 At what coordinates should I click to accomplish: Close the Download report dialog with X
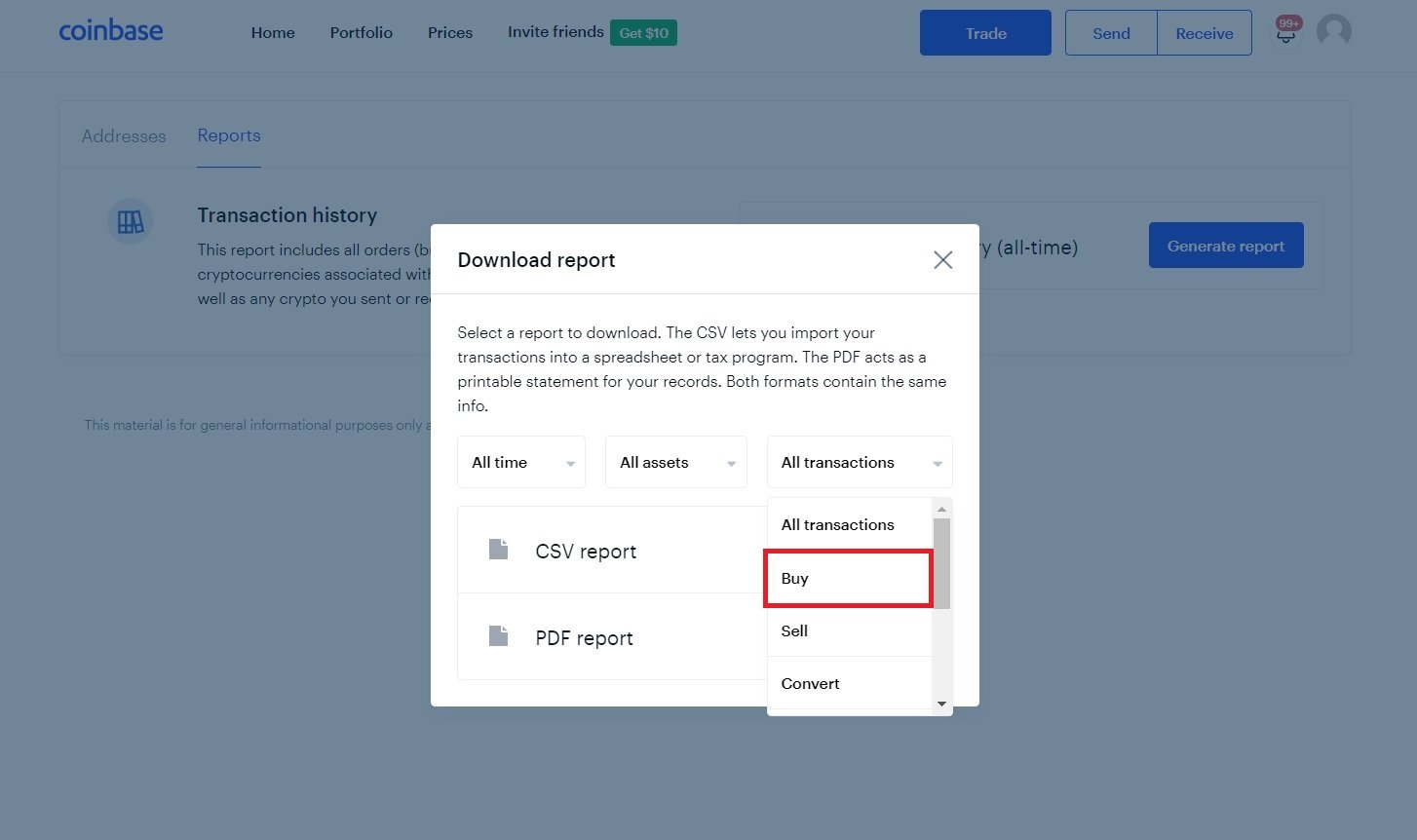pos(942,260)
